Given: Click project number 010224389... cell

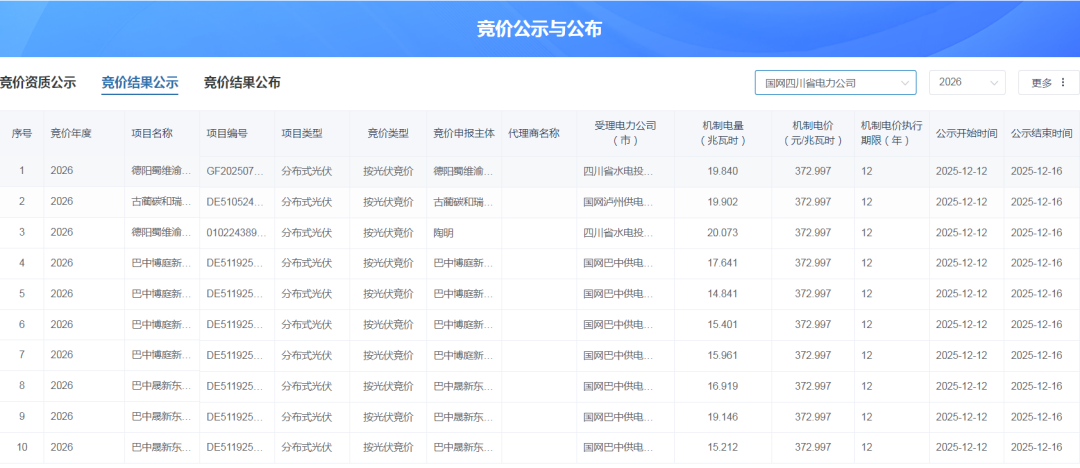Looking at the screenshot, I should point(236,232).
